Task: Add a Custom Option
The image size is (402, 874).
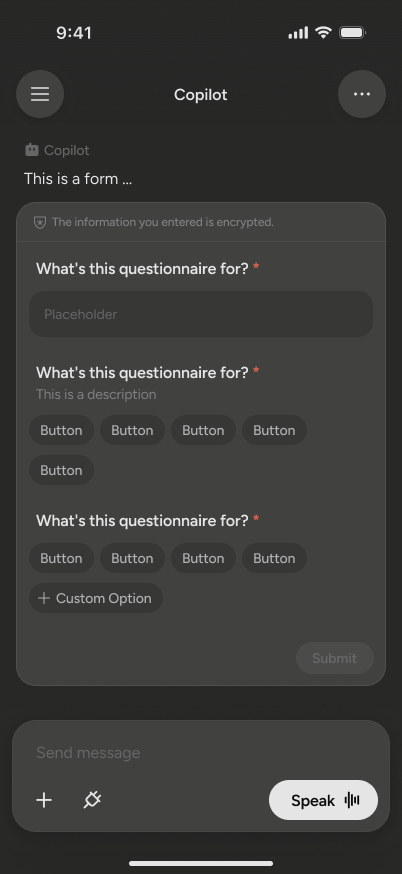Action: pyautogui.click(x=96, y=599)
